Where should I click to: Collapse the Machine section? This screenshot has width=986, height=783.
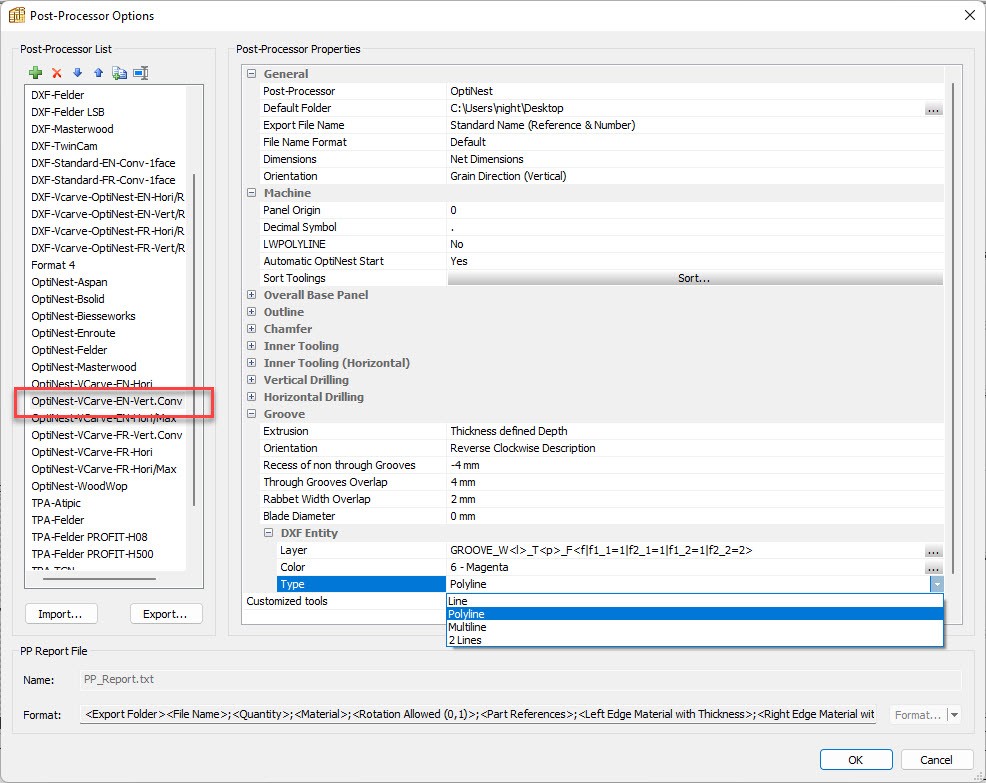click(x=252, y=193)
